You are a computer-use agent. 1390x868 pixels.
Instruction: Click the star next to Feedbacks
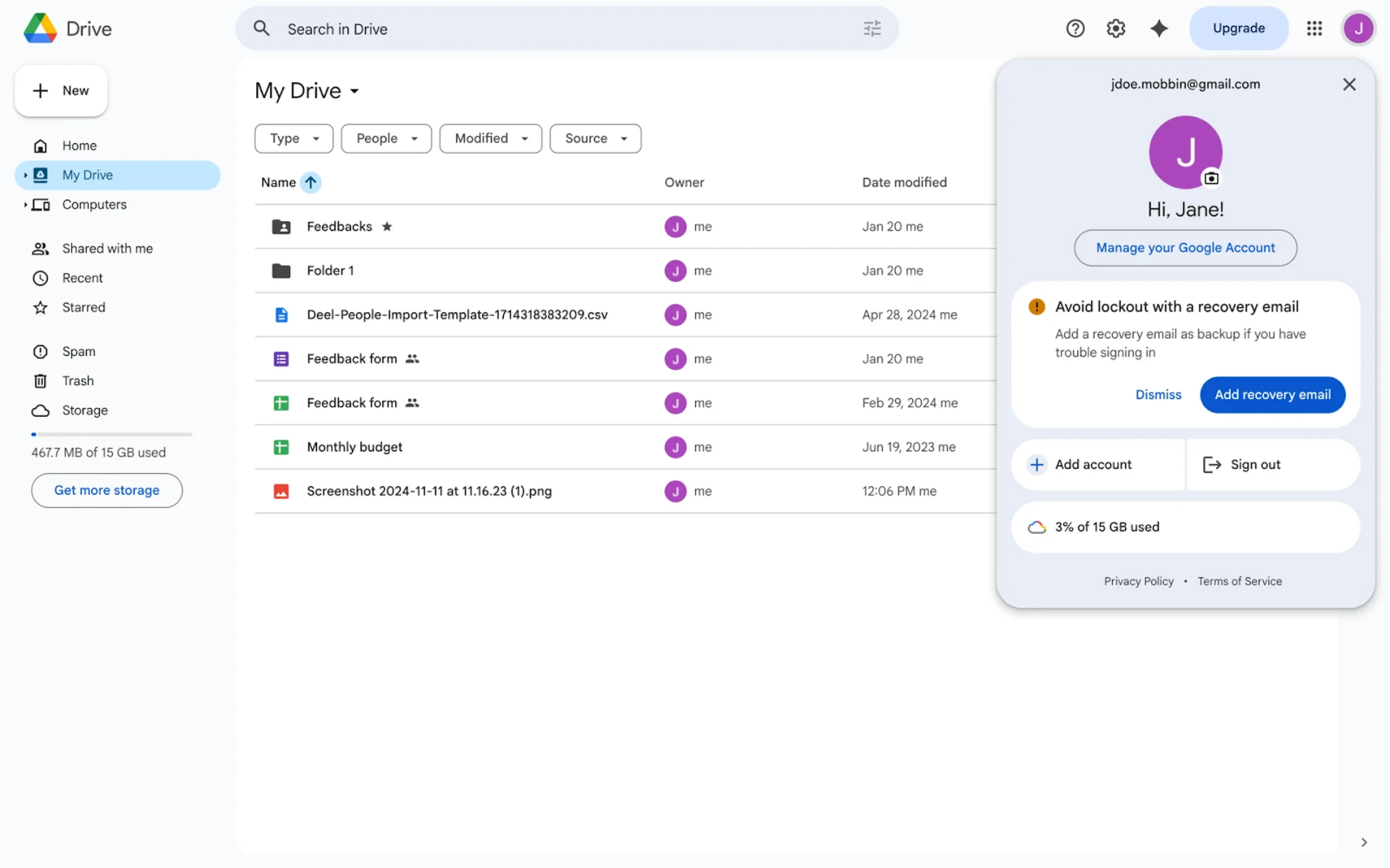point(387,226)
